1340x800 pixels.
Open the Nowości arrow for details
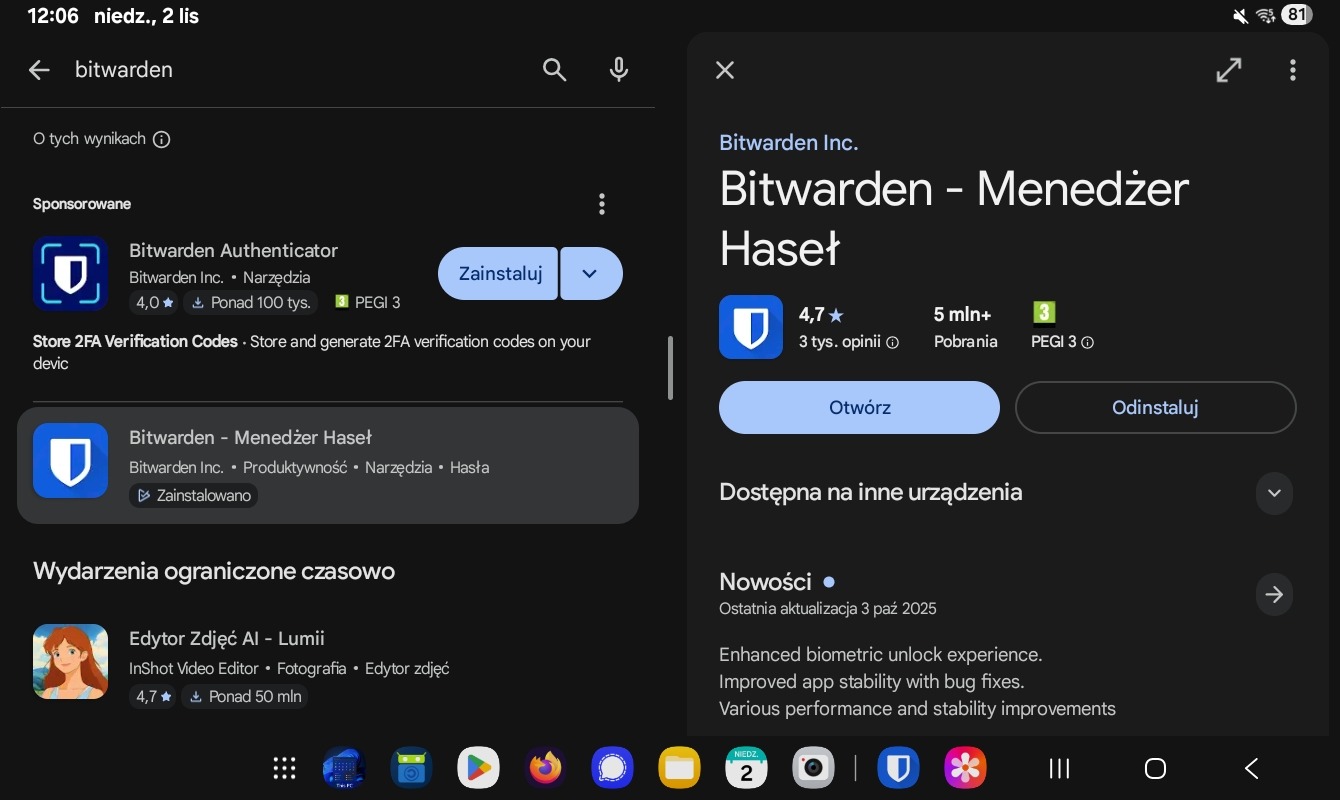click(1273, 594)
